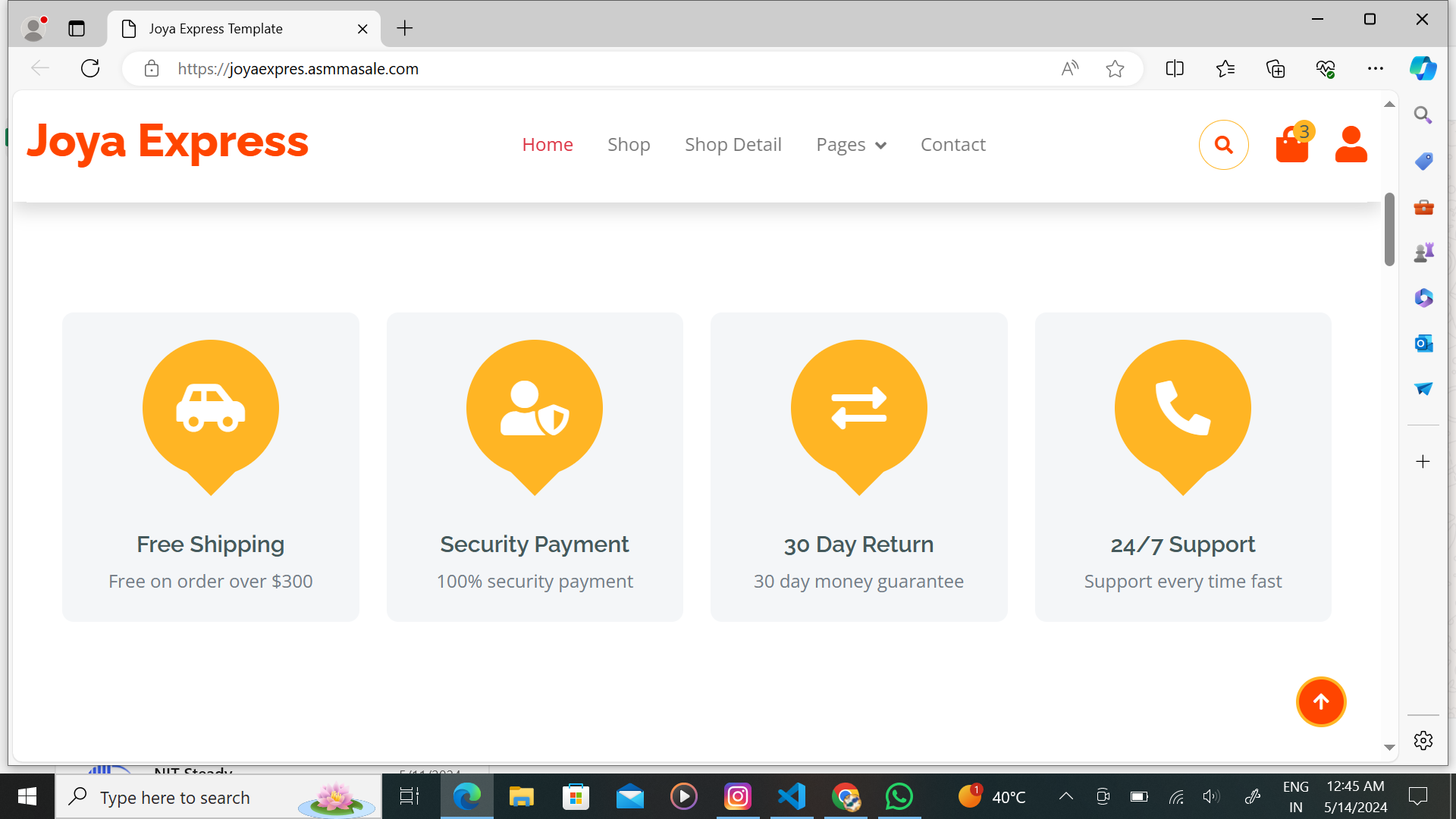Go to the Contact page link
Viewport: 1456px width, 819px height.
952,145
